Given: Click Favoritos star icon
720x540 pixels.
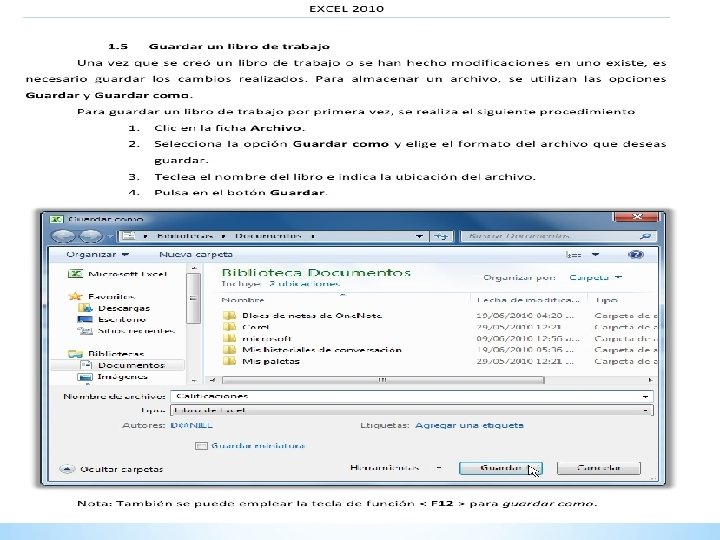Looking at the screenshot, I should (x=75, y=297).
